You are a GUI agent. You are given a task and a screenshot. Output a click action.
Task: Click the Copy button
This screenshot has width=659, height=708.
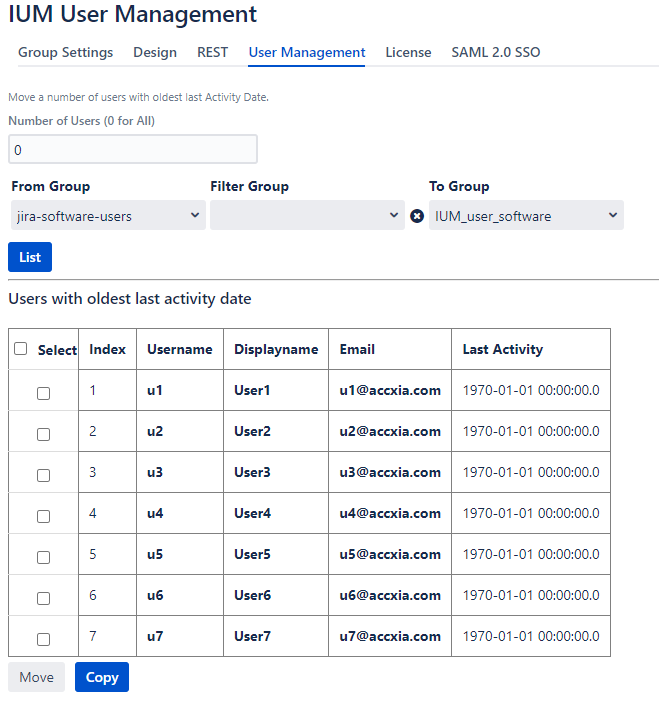pyautogui.click(x=102, y=677)
